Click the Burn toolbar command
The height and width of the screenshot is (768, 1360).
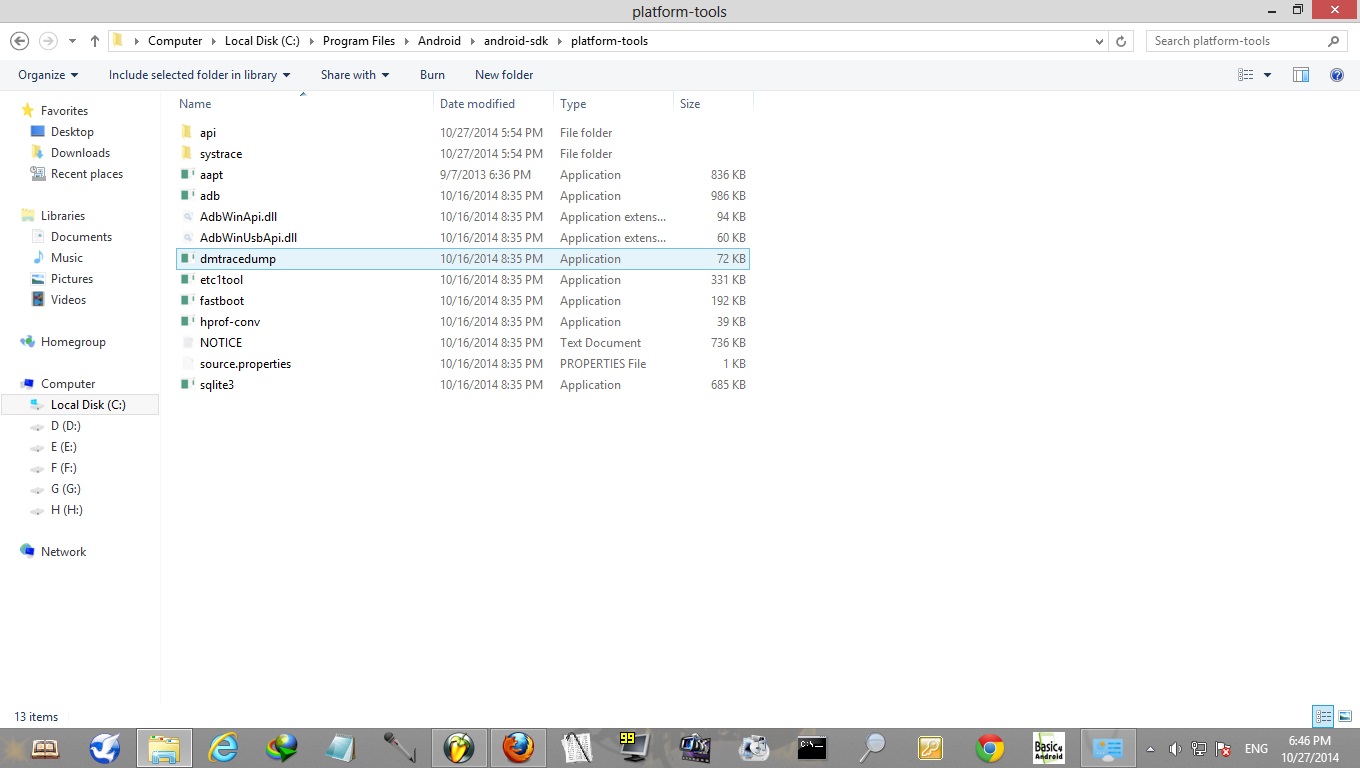pos(432,75)
